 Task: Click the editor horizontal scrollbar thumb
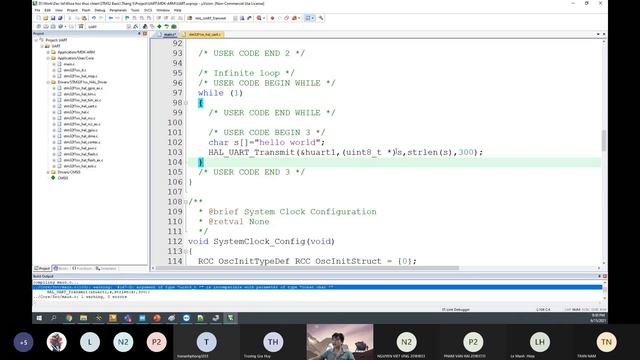click(307, 268)
